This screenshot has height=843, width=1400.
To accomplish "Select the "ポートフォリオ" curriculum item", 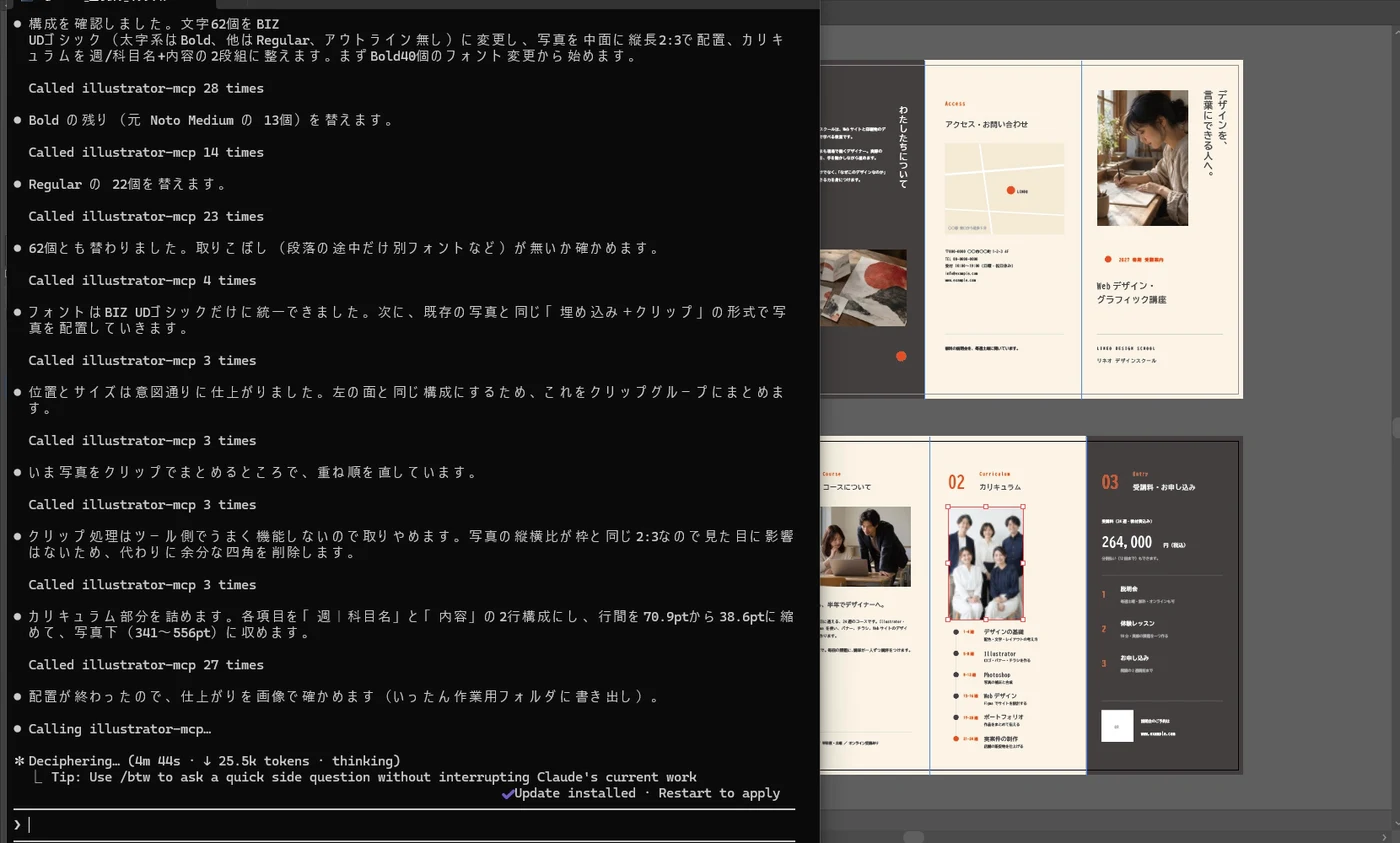I will click(1003, 717).
